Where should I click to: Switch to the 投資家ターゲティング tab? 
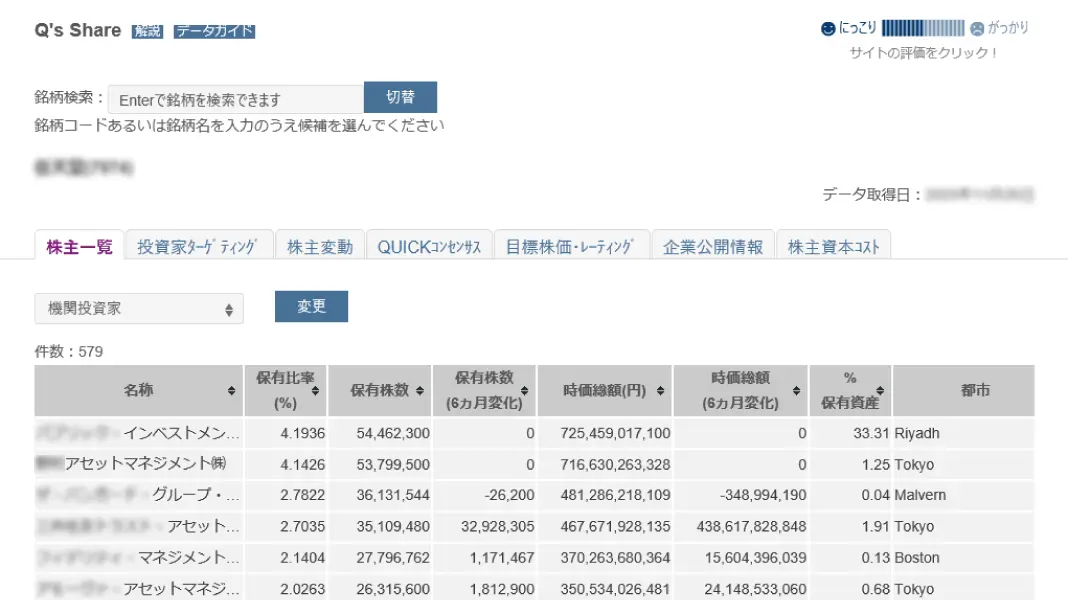[199, 247]
